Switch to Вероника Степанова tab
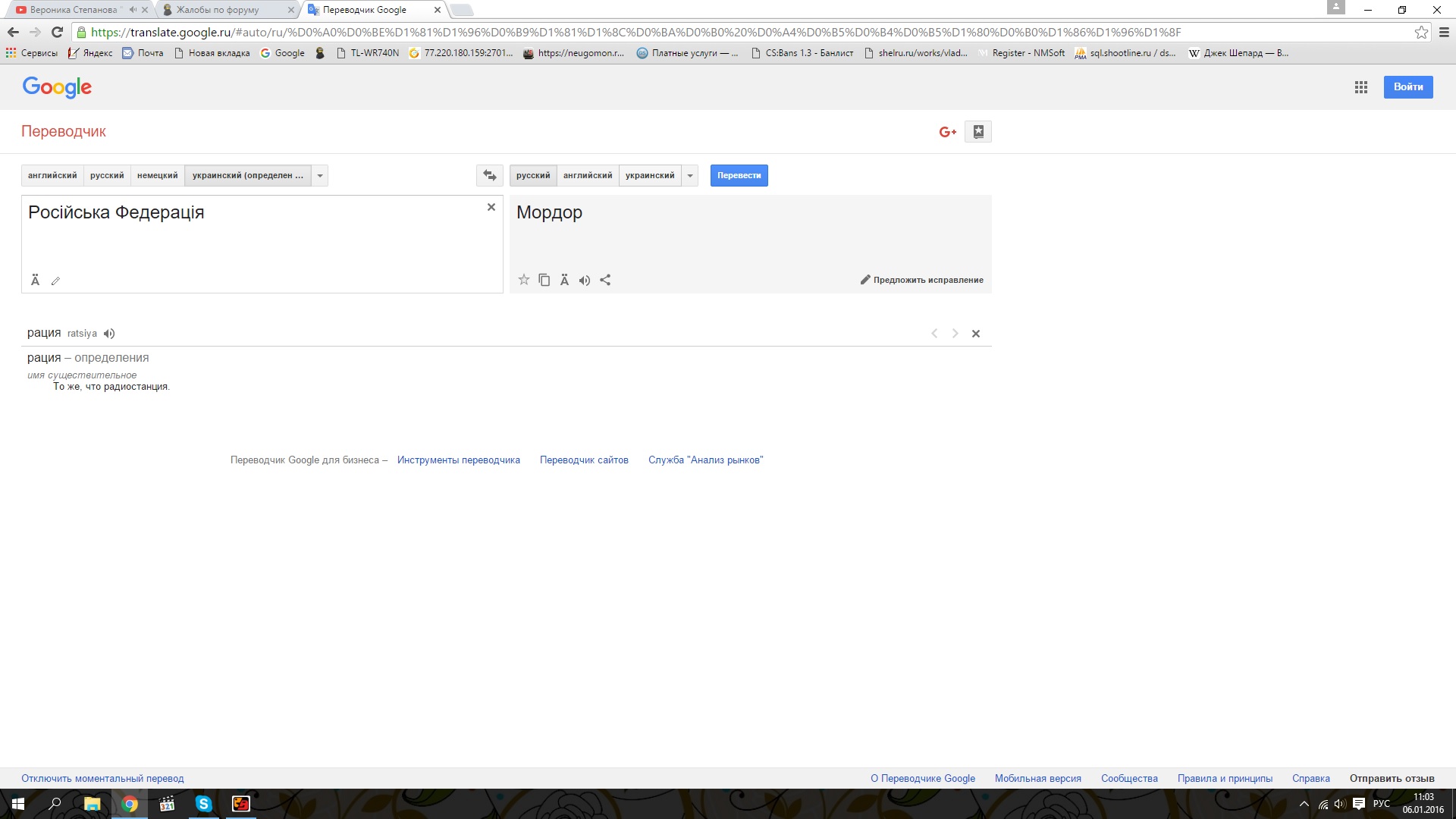This screenshot has height=819, width=1456. 76,10
